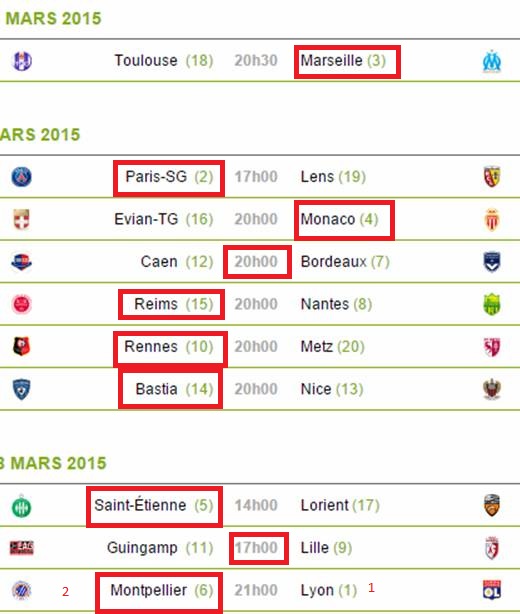
Task: Click the Lens club crest icon
Action: (x=491, y=177)
